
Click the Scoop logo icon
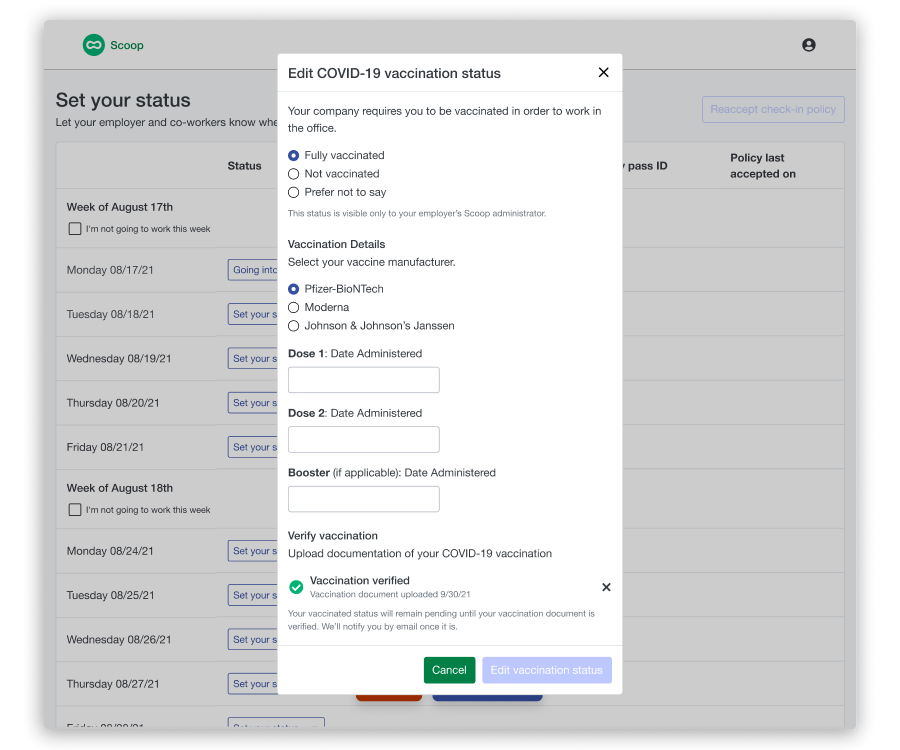click(94, 45)
